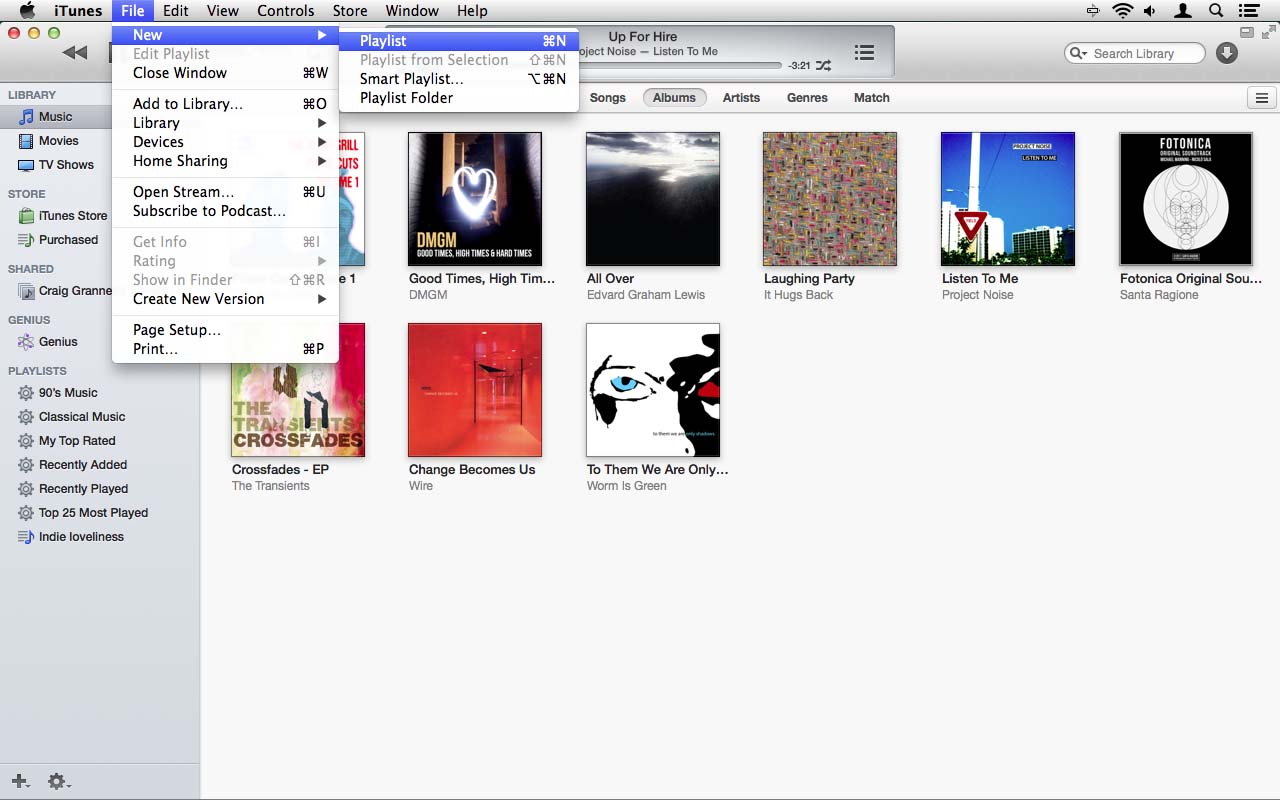
Task: Open the Edit menu
Action: (x=176, y=11)
